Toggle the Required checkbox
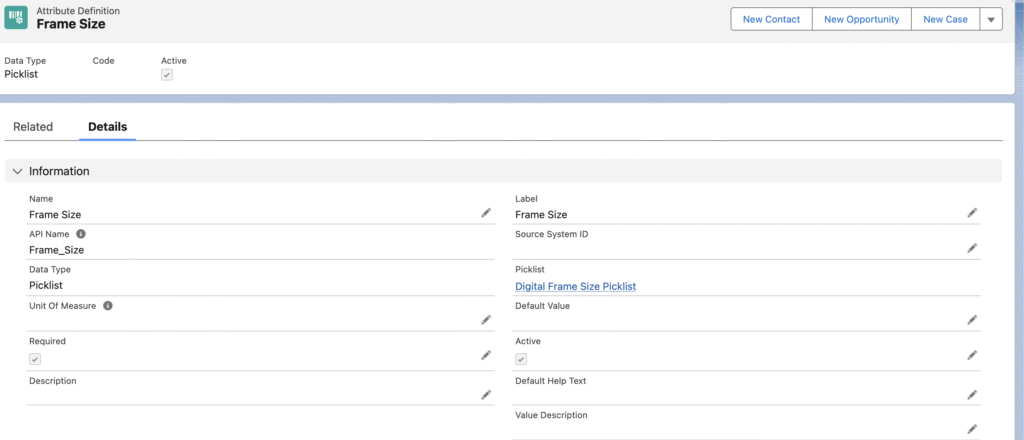Screen dimensions: 1024x440 click(x=35, y=359)
